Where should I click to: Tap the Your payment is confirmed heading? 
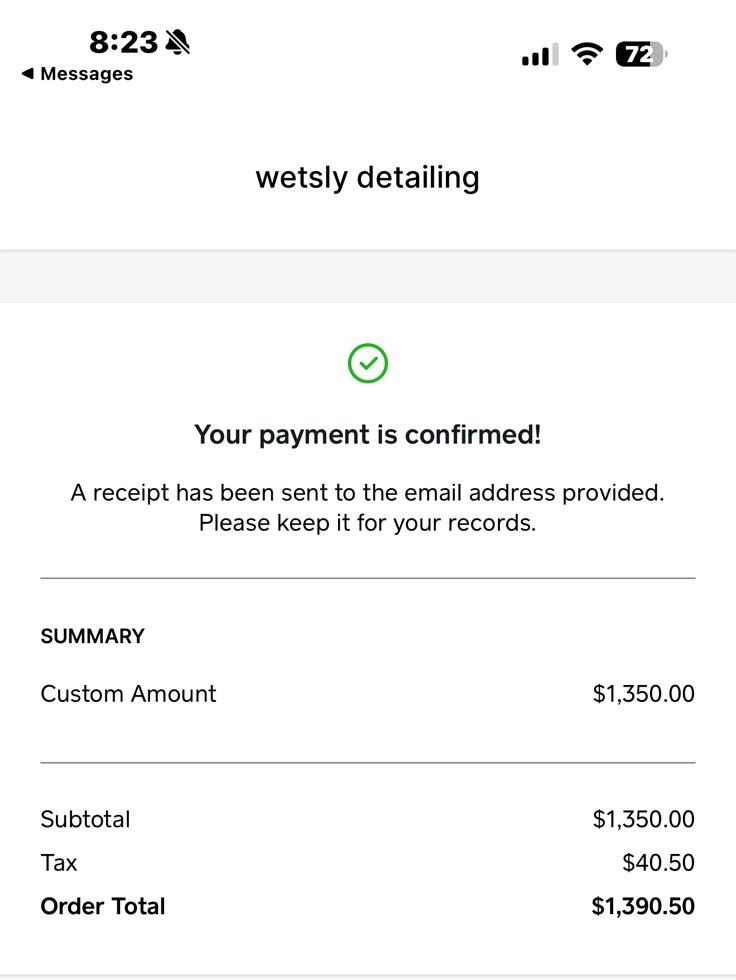tap(367, 435)
